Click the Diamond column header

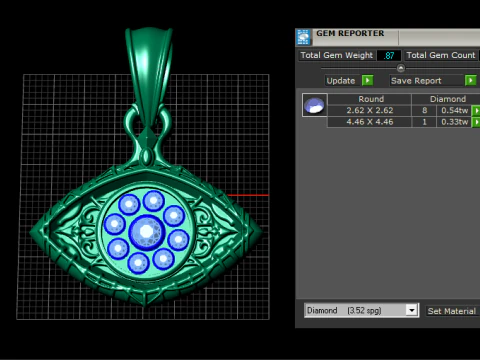pos(447,99)
